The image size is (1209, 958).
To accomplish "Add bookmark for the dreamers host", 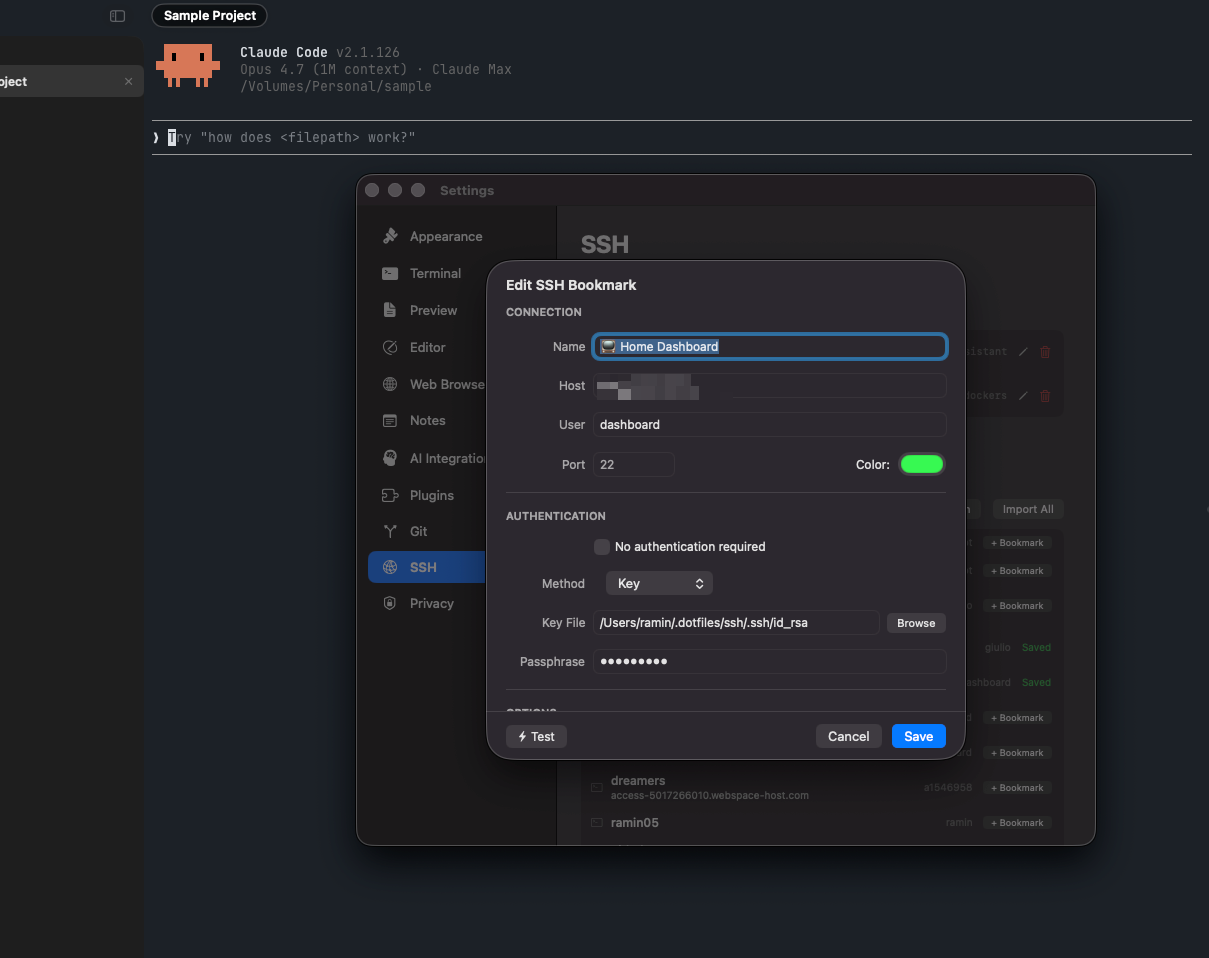I will (1017, 788).
